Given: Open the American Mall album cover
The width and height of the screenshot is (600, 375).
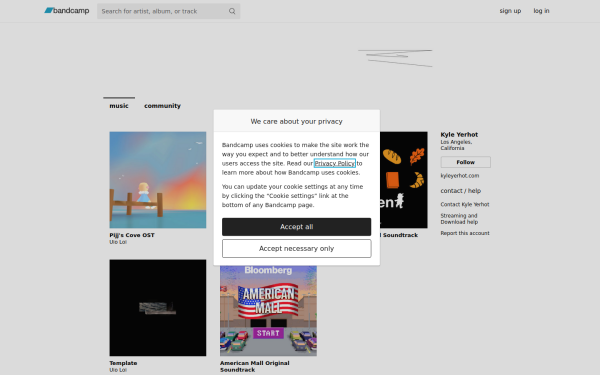Looking at the screenshot, I should [x=268, y=311].
